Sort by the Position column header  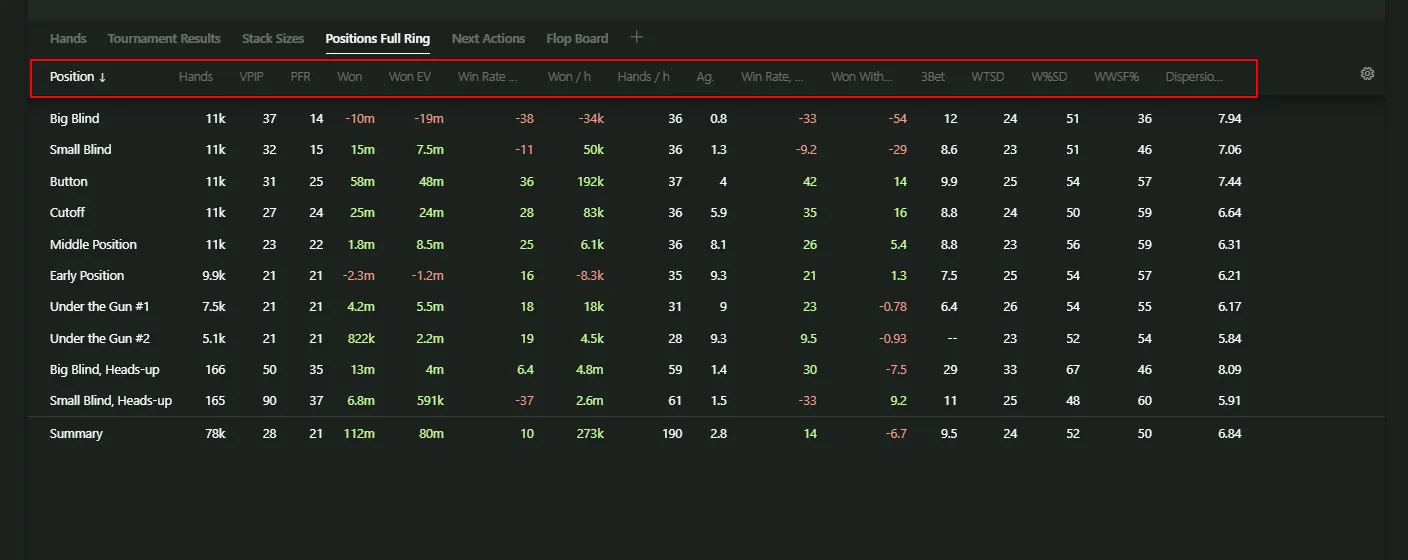(x=78, y=77)
